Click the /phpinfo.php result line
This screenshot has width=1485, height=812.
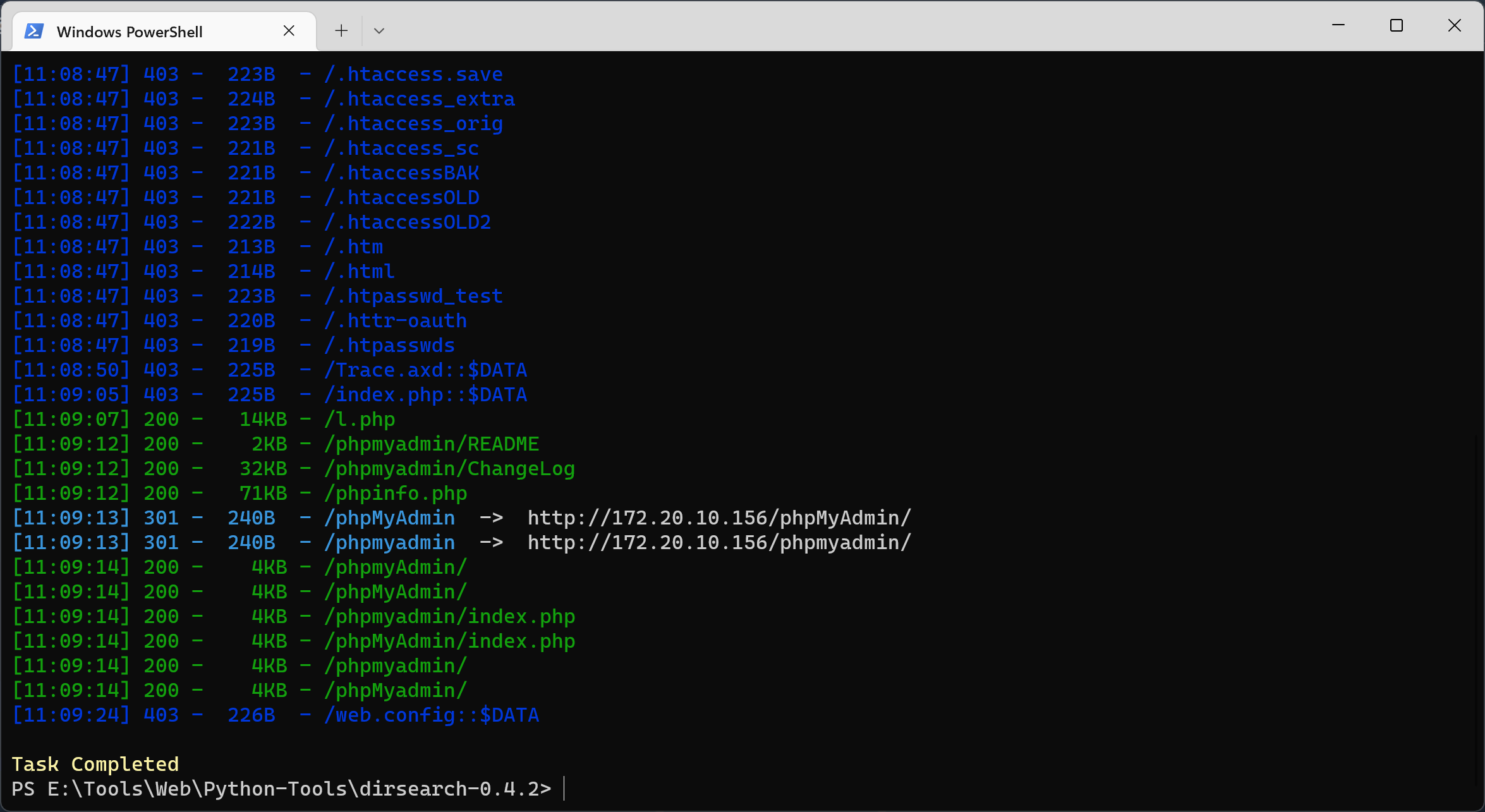tap(395, 494)
